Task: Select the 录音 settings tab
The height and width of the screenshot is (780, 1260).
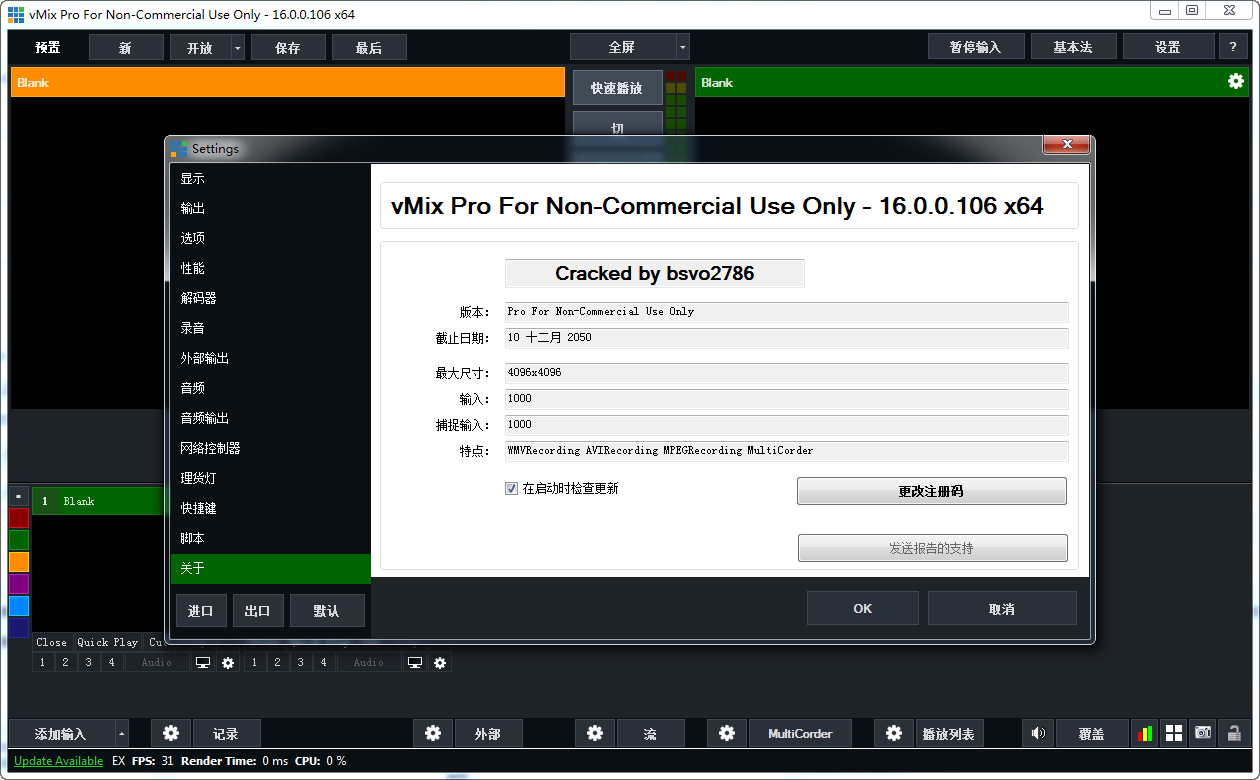Action: point(271,329)
